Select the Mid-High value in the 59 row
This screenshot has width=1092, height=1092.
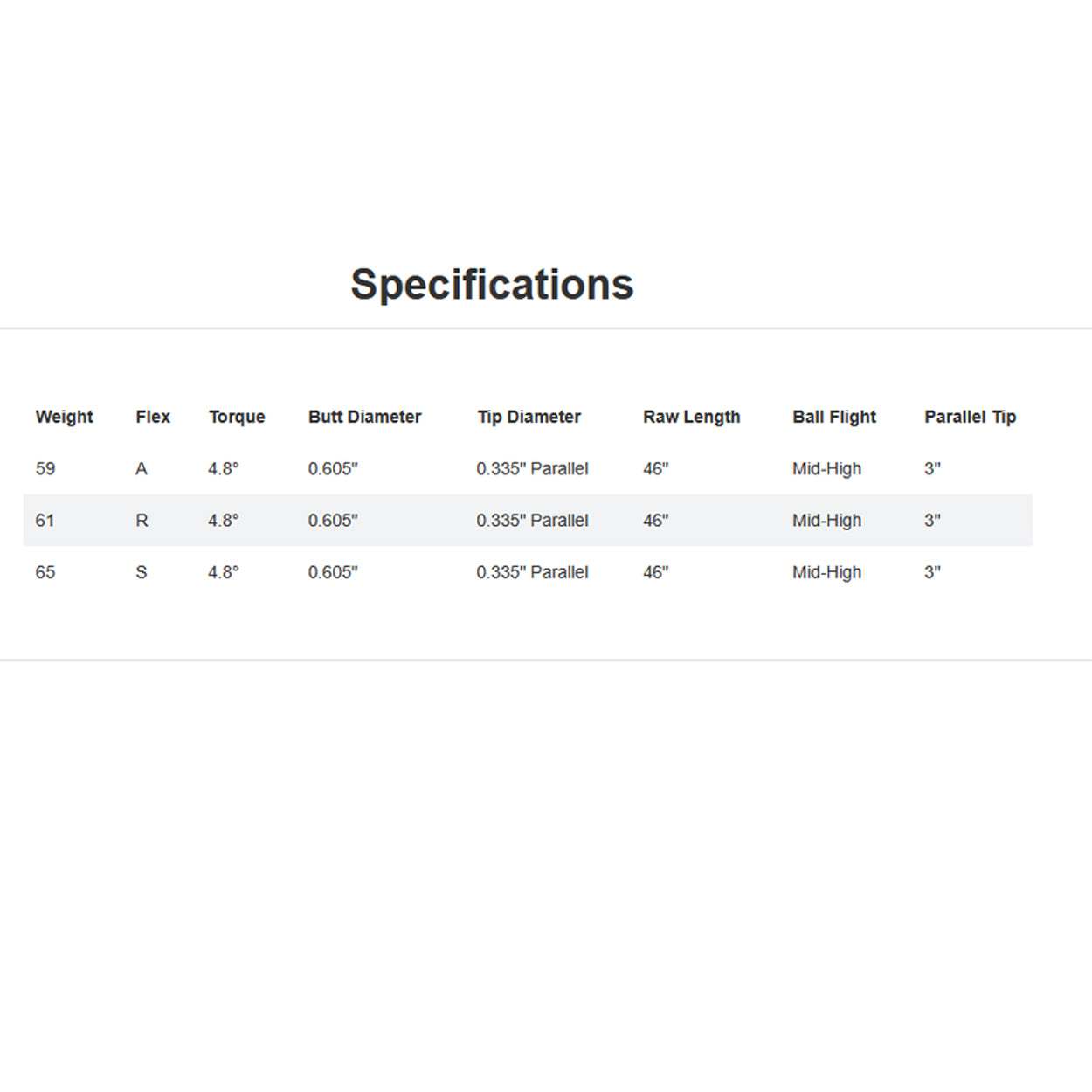pos(826,469)
